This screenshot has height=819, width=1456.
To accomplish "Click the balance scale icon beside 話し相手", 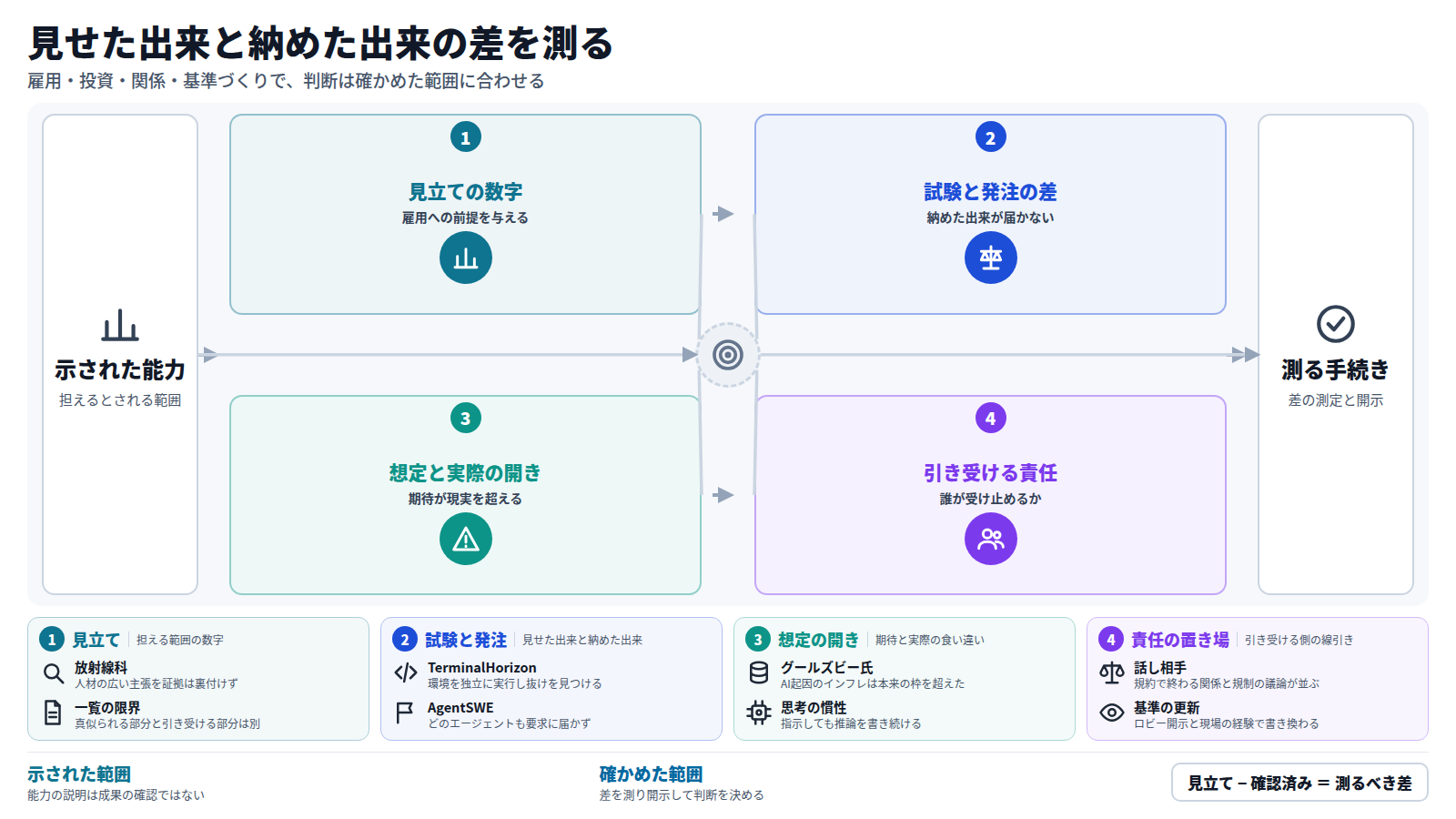I will pos(1112,673).
